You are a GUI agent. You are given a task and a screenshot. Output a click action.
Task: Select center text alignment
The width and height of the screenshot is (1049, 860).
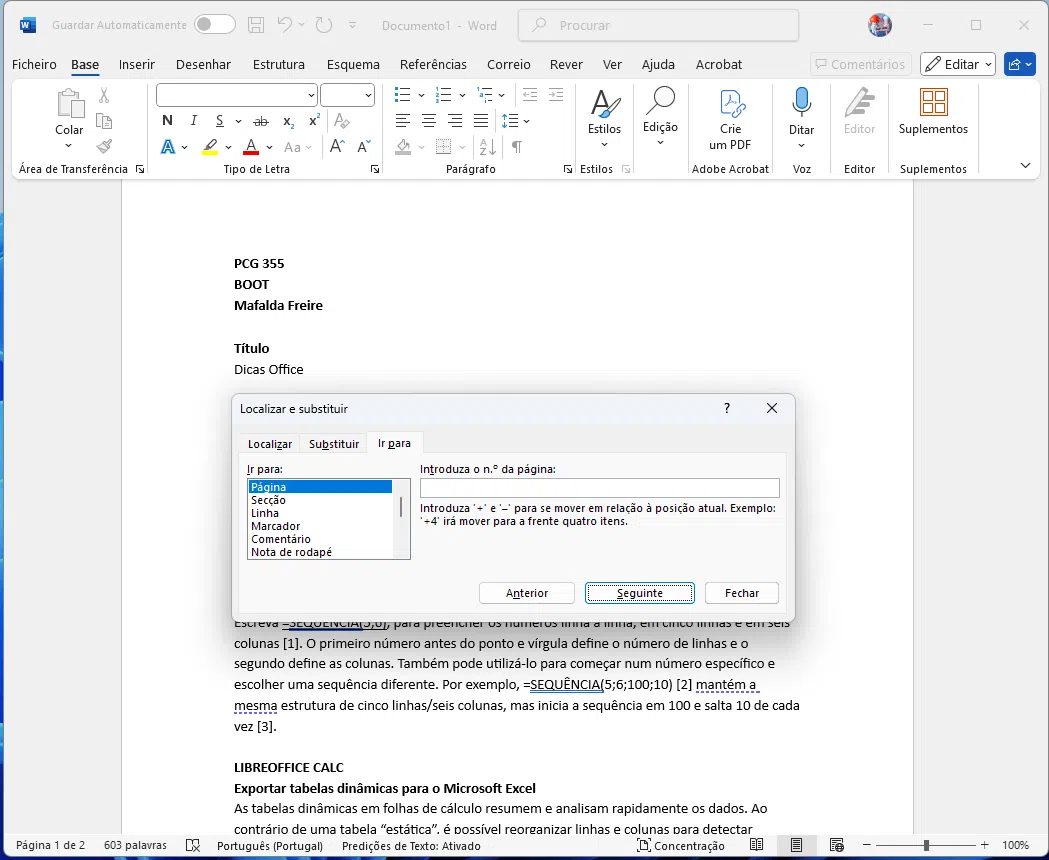[x=429, y=121]
